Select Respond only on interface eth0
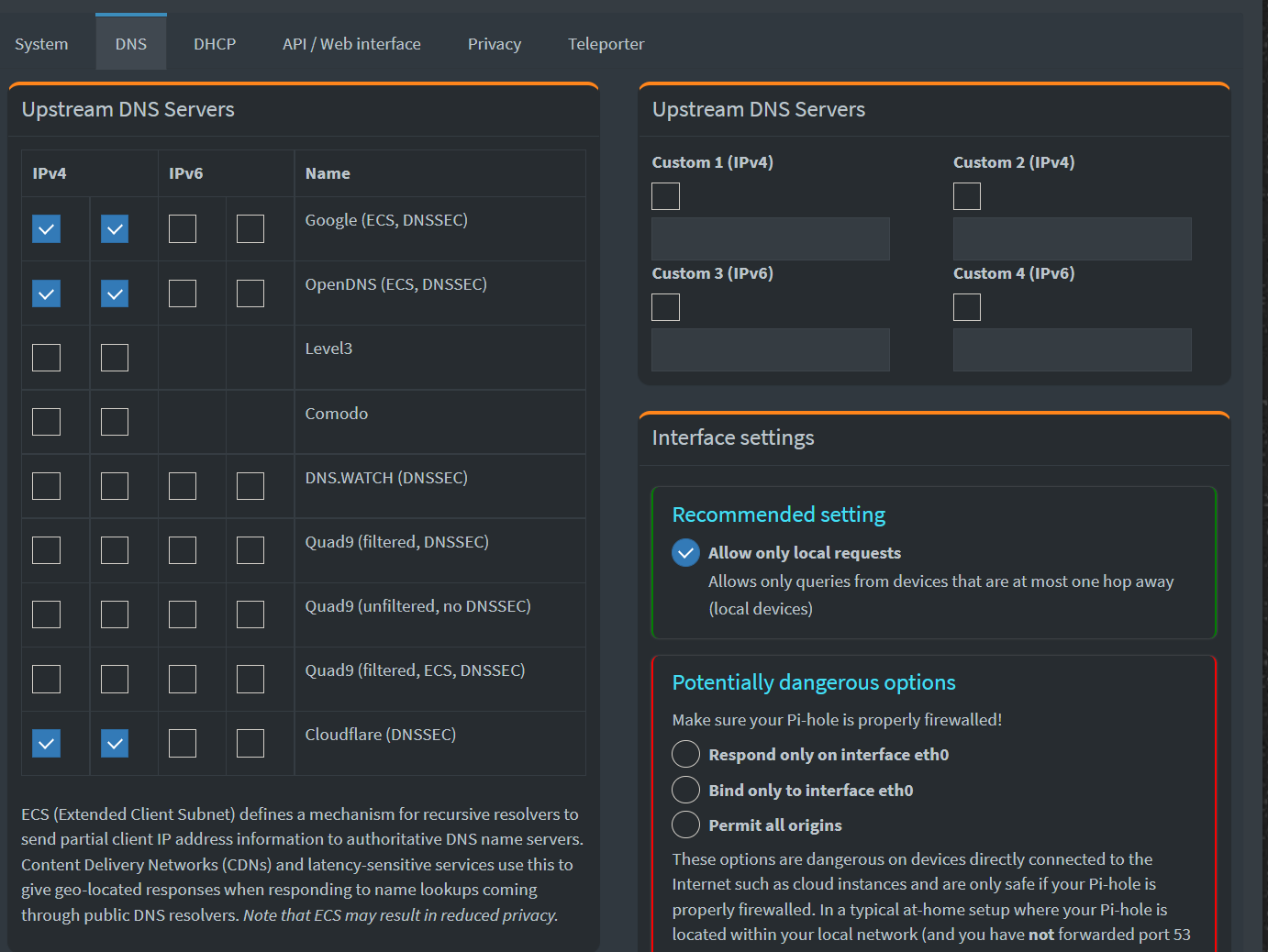The image size is (1268, 952). tap(685, 755)
